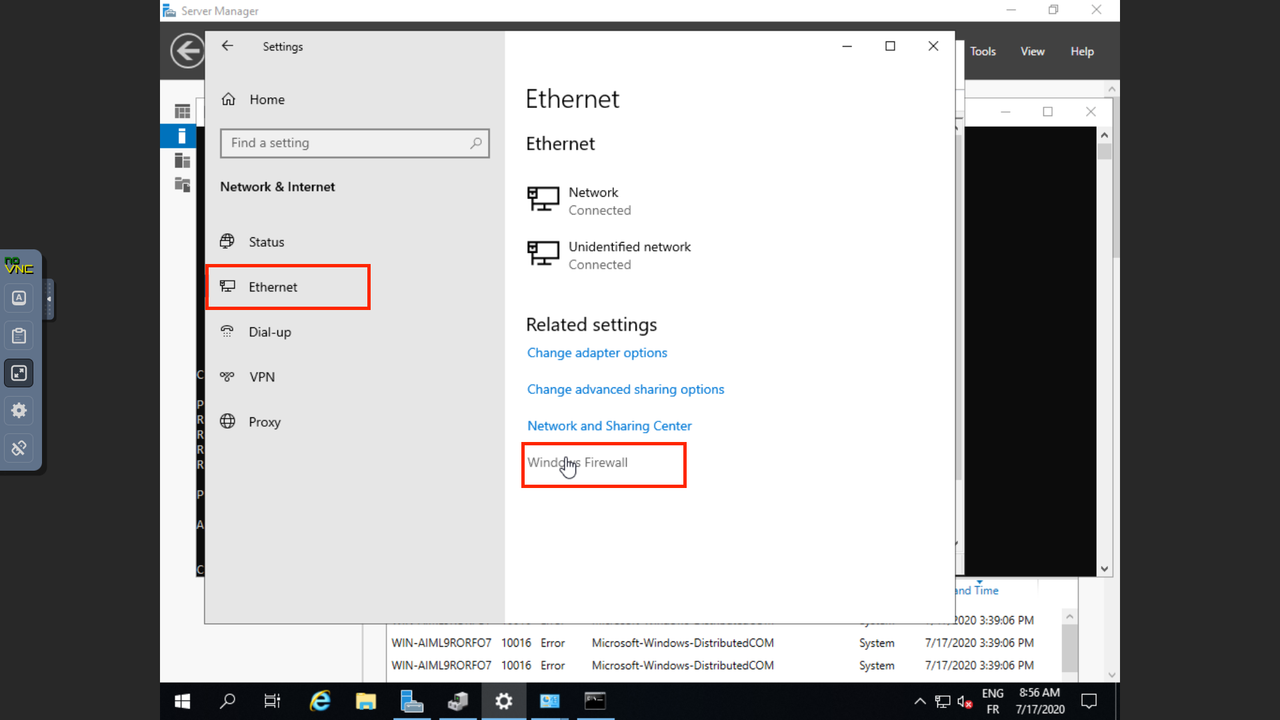Open Task View on taskbar
Screen dimensions: 1280x720
tap(272, 701)
